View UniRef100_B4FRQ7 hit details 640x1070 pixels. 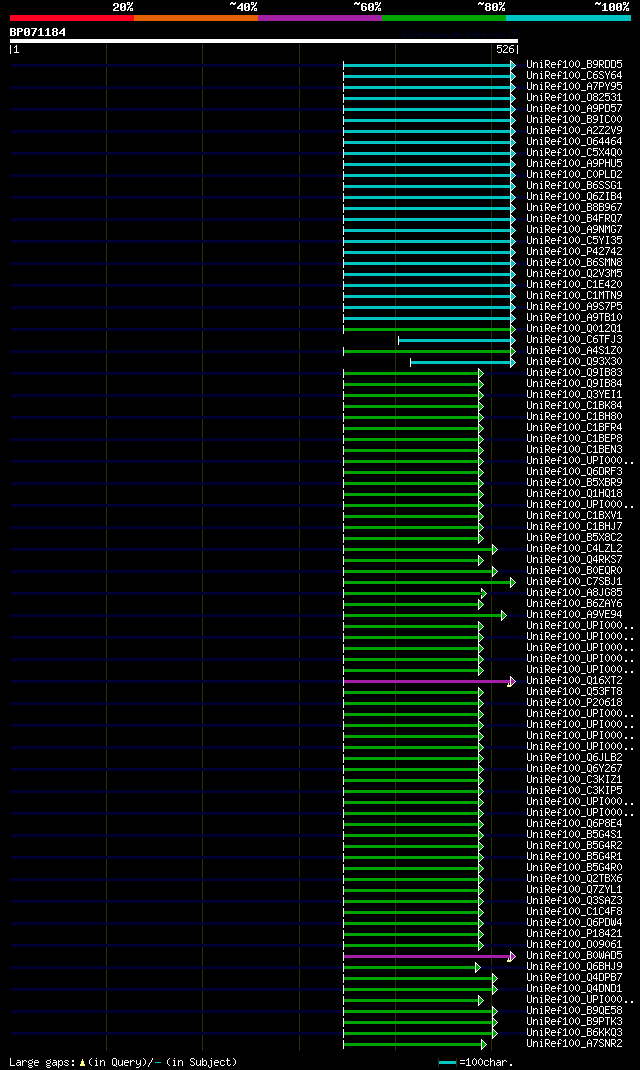click(x=574, y=218)
